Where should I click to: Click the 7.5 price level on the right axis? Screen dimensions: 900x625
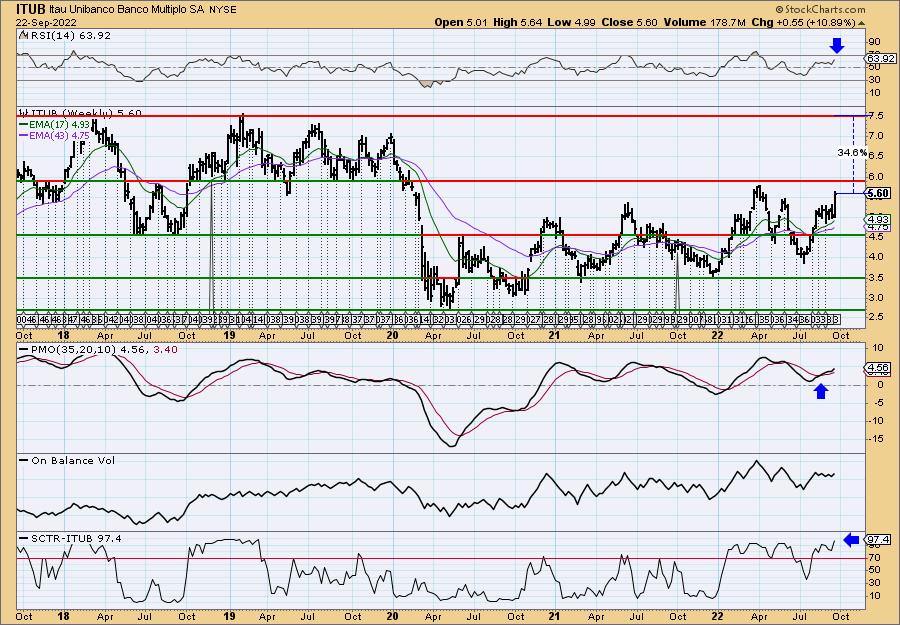pos(876,115)
